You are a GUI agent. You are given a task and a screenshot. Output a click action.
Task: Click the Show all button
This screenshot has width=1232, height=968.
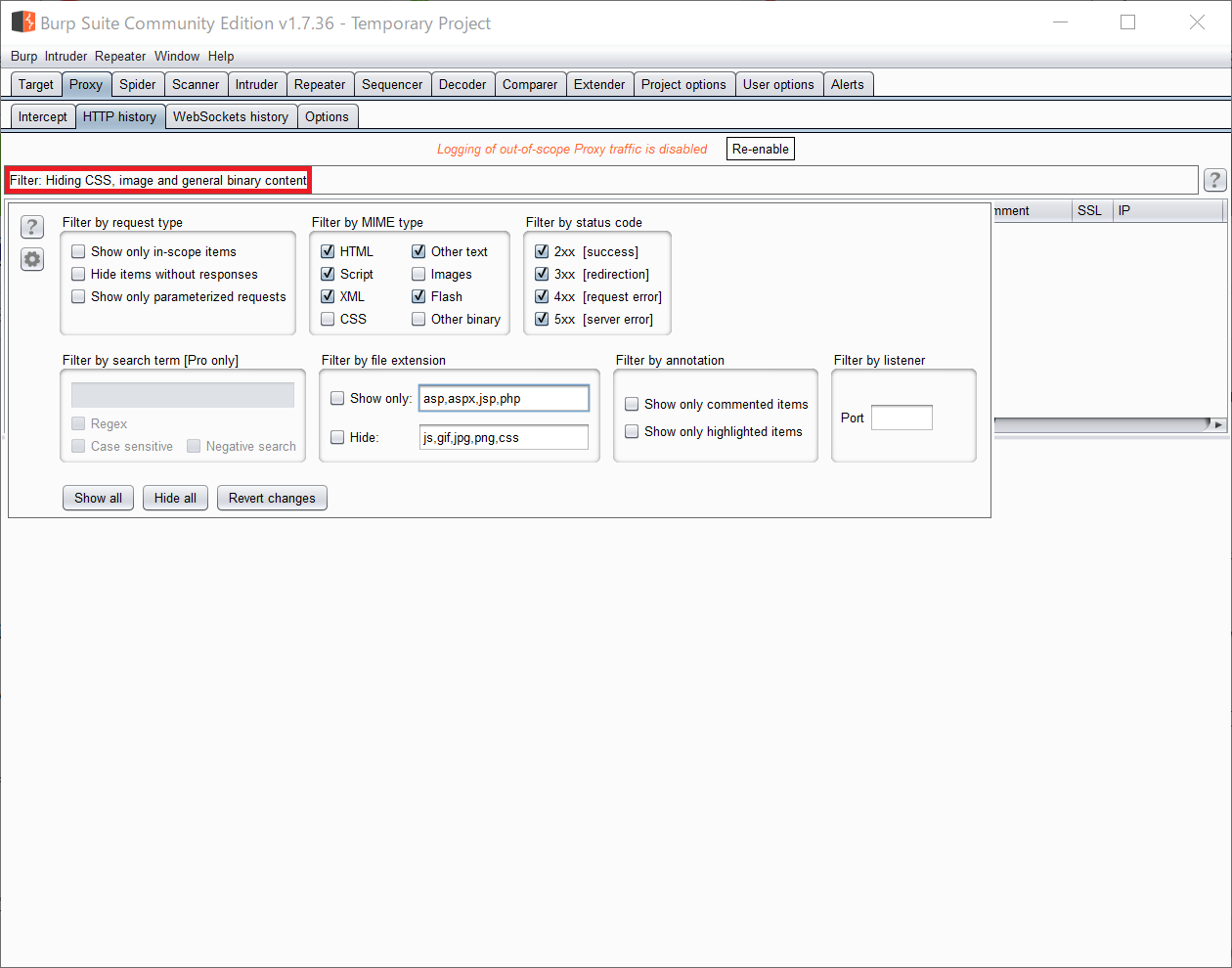(99, 498)
